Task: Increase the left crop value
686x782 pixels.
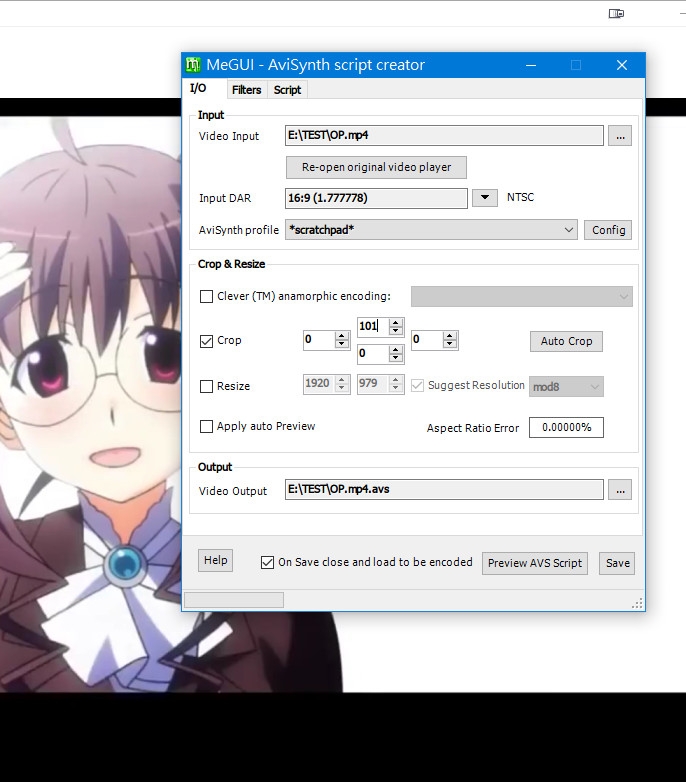Action: [x=342, y=336]
